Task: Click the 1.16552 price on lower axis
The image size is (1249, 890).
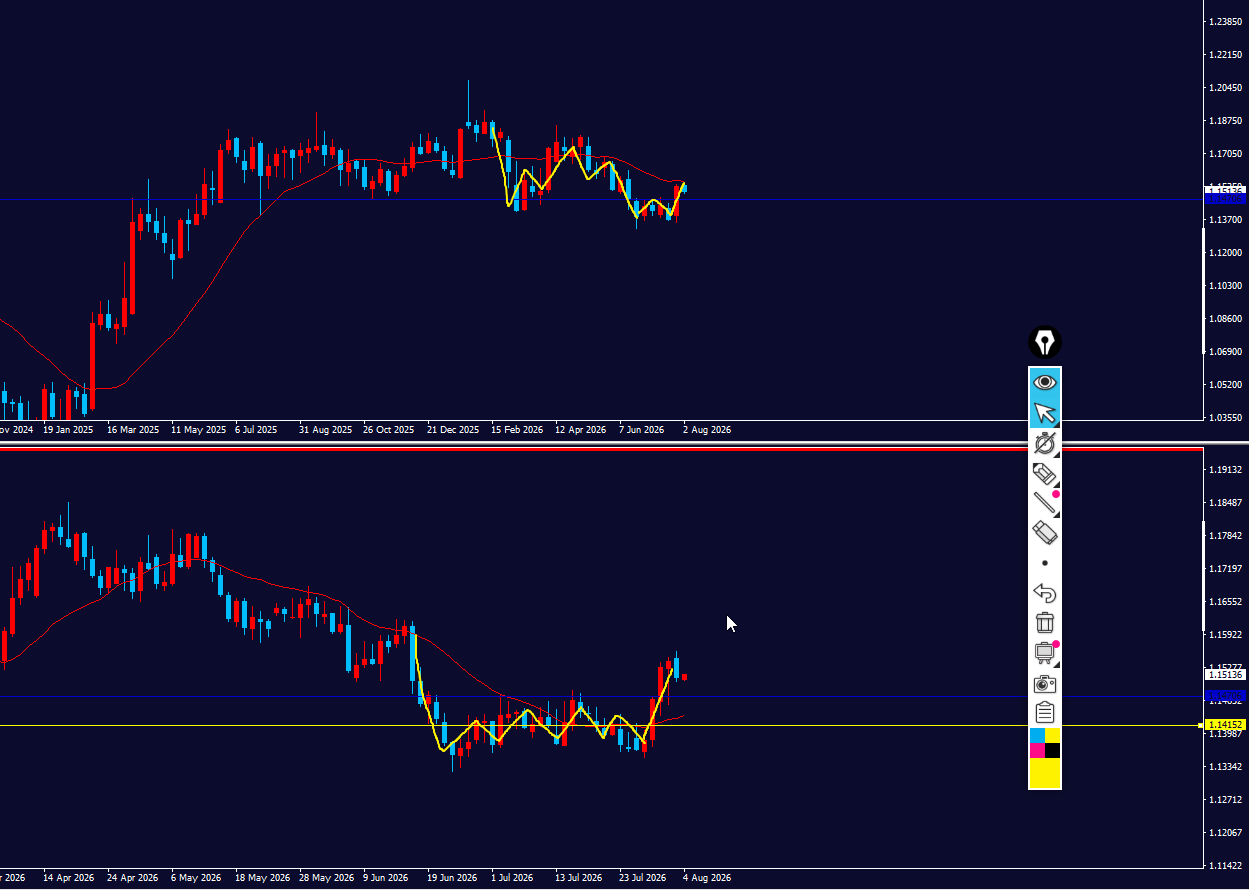Action: click(x=1225, y=601)
